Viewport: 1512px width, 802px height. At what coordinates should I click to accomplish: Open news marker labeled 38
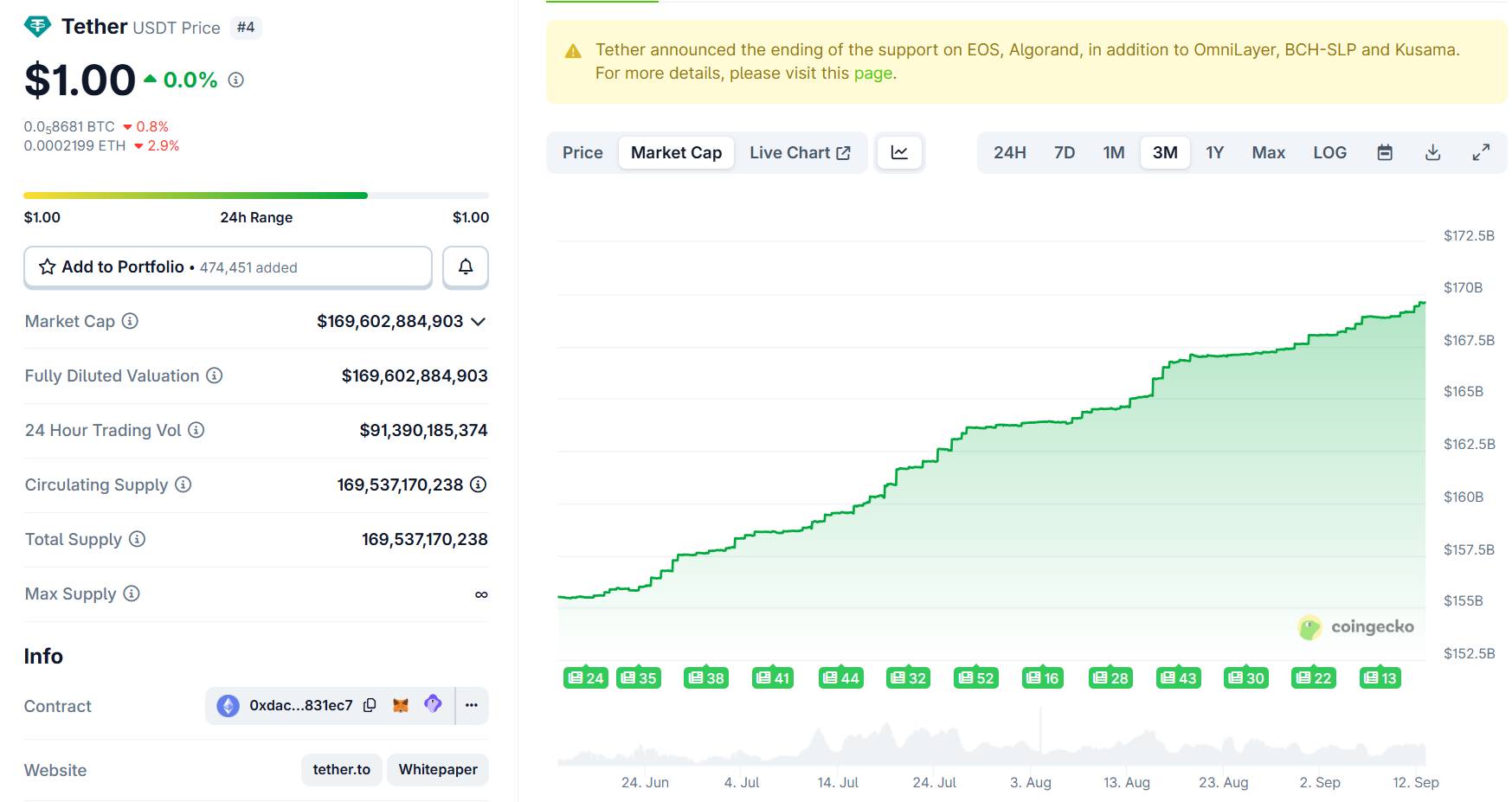point(706,678)
